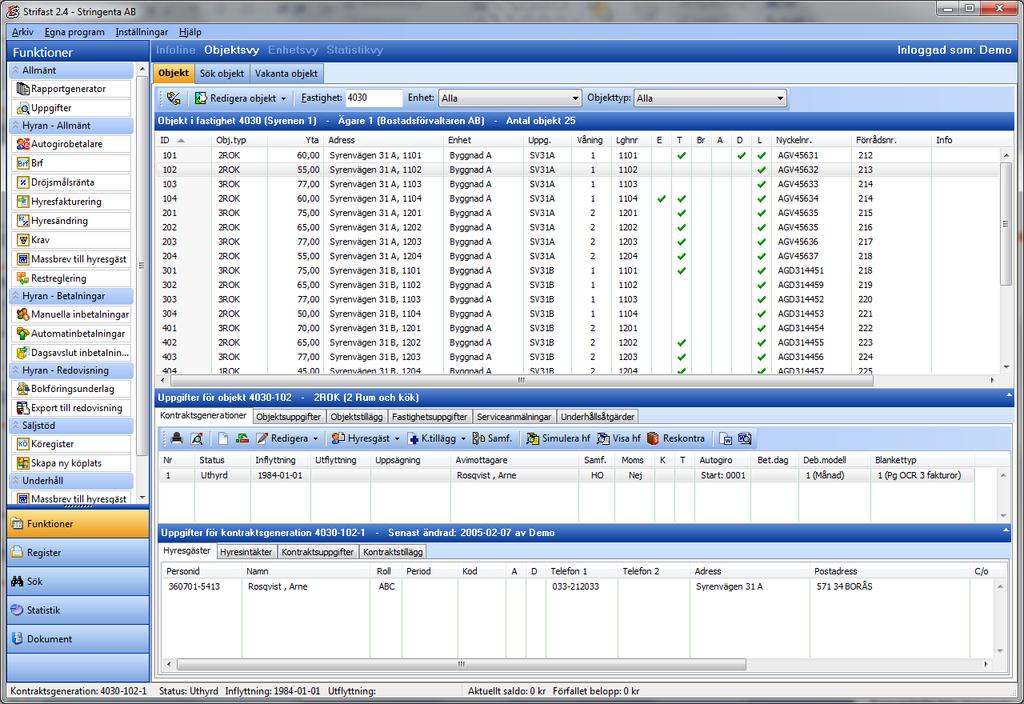Image resolution: width=1024 pixels, height=704 pixels.
Task: Open Reskontra
Action: point(676,438)
